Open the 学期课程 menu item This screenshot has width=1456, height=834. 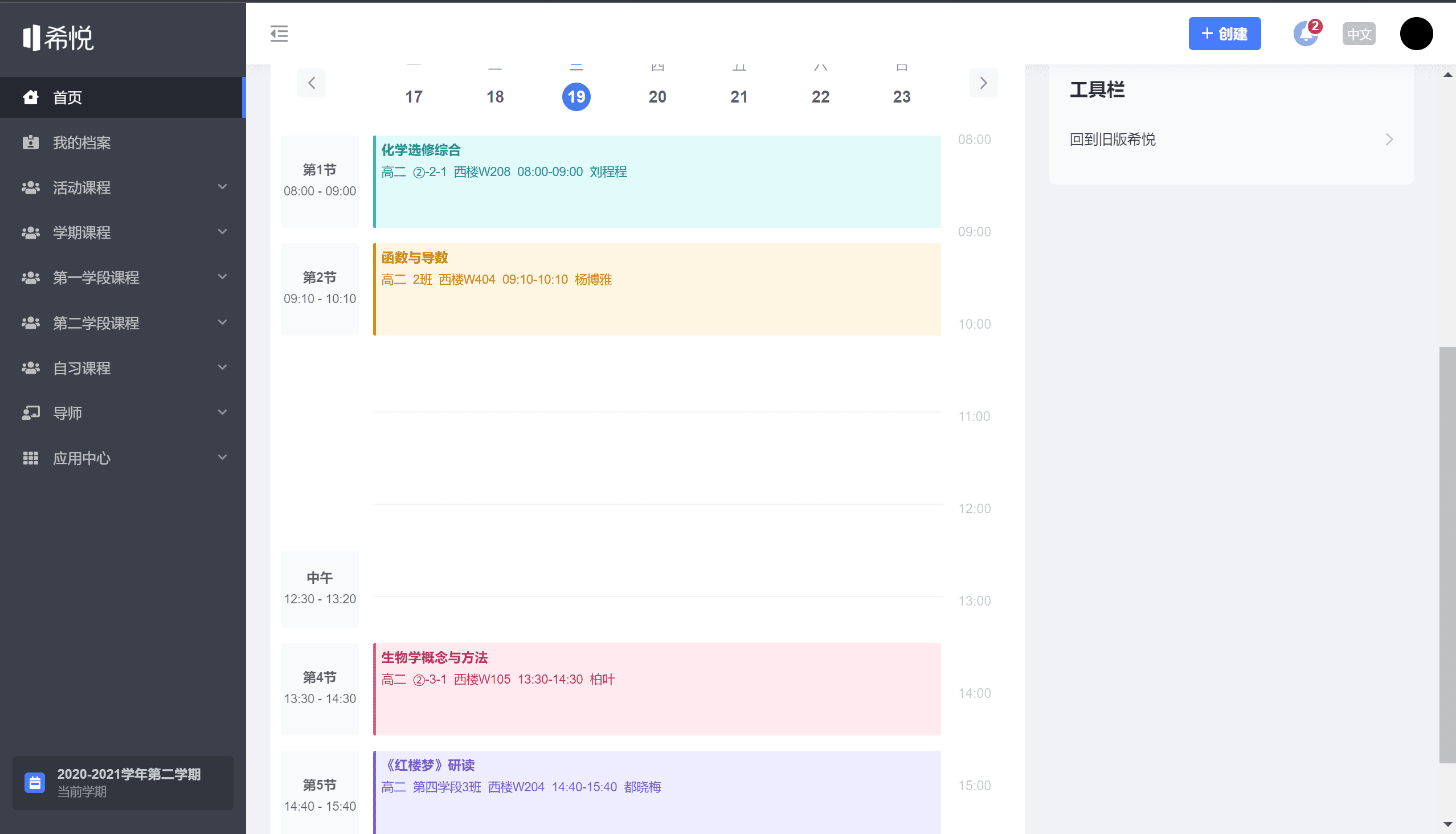[x=122, y=232]
